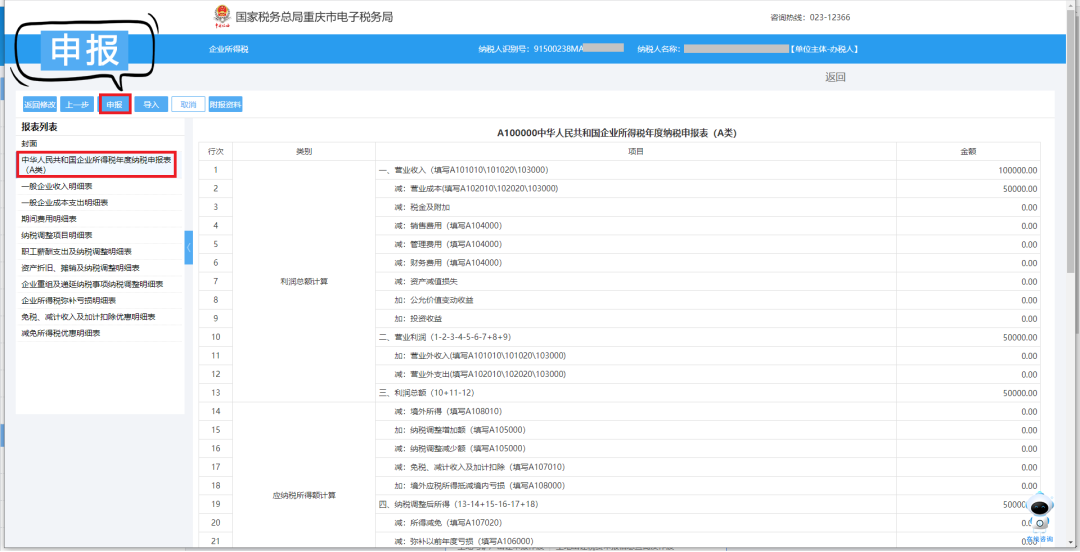Viewport: 1080px width, 552px height.
Task: Go back with 上一步 button
Action: [76, 105]
